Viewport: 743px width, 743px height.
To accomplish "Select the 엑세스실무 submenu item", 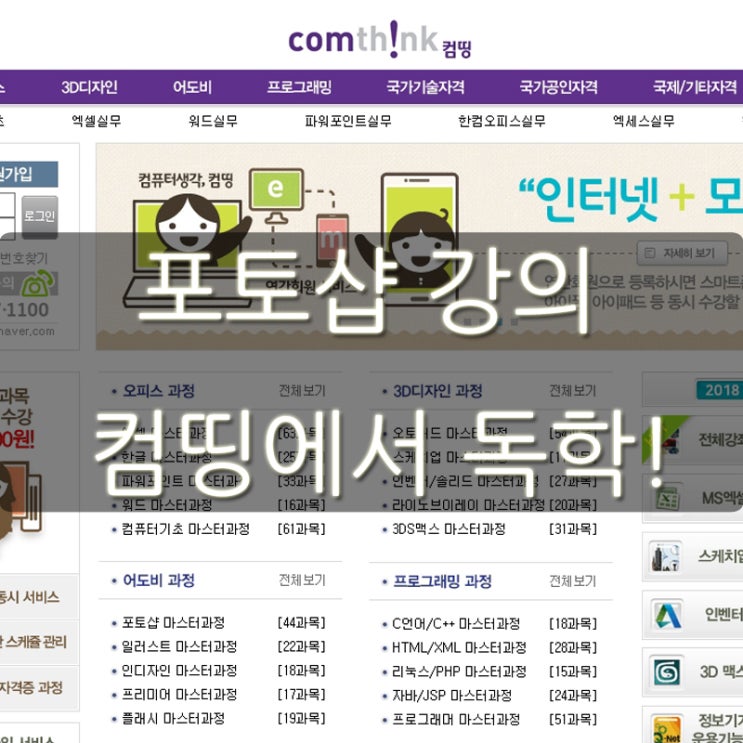I will point(643,121).
